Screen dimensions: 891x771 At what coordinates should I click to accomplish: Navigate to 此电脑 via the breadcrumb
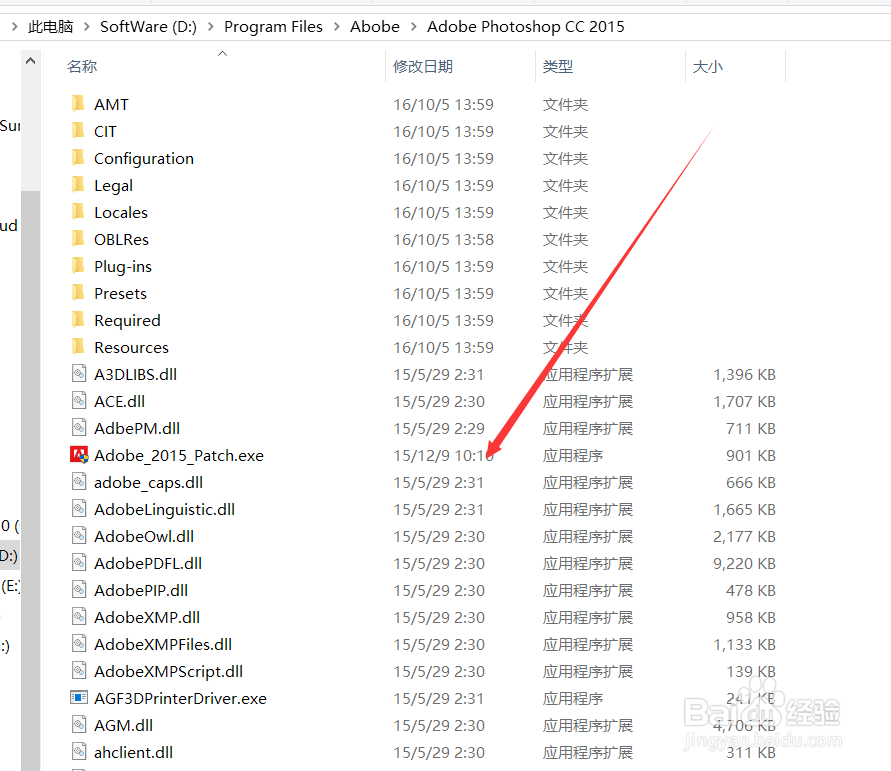click(51, 27)
